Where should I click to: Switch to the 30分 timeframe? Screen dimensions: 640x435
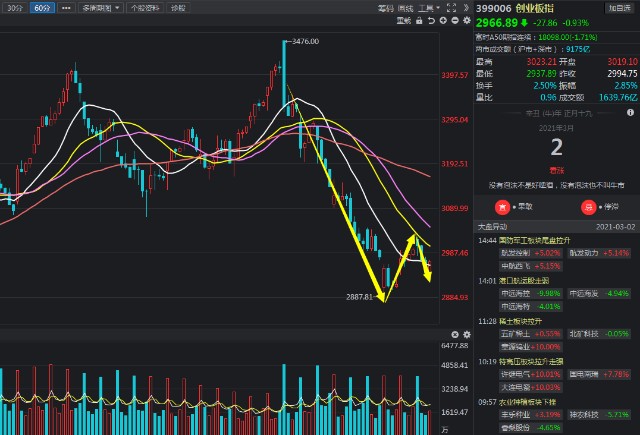(x=13, y=7)
